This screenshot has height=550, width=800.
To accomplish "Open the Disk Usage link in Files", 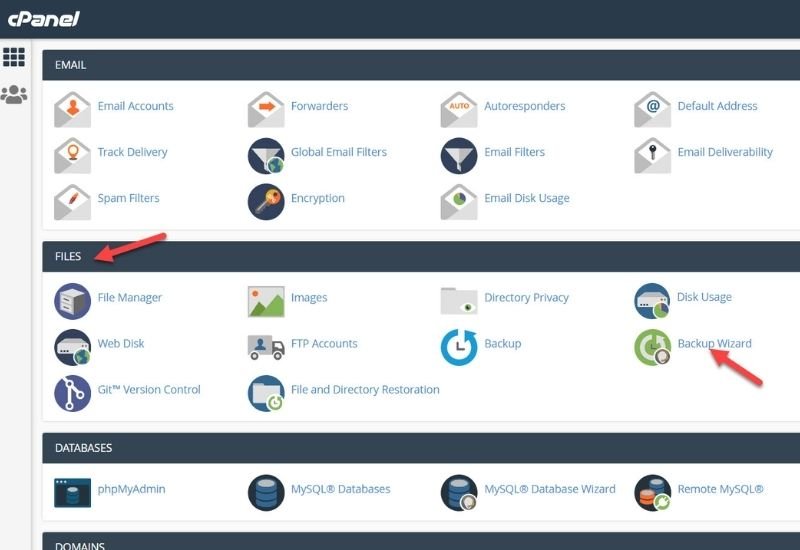I will [x=704, y=297].
